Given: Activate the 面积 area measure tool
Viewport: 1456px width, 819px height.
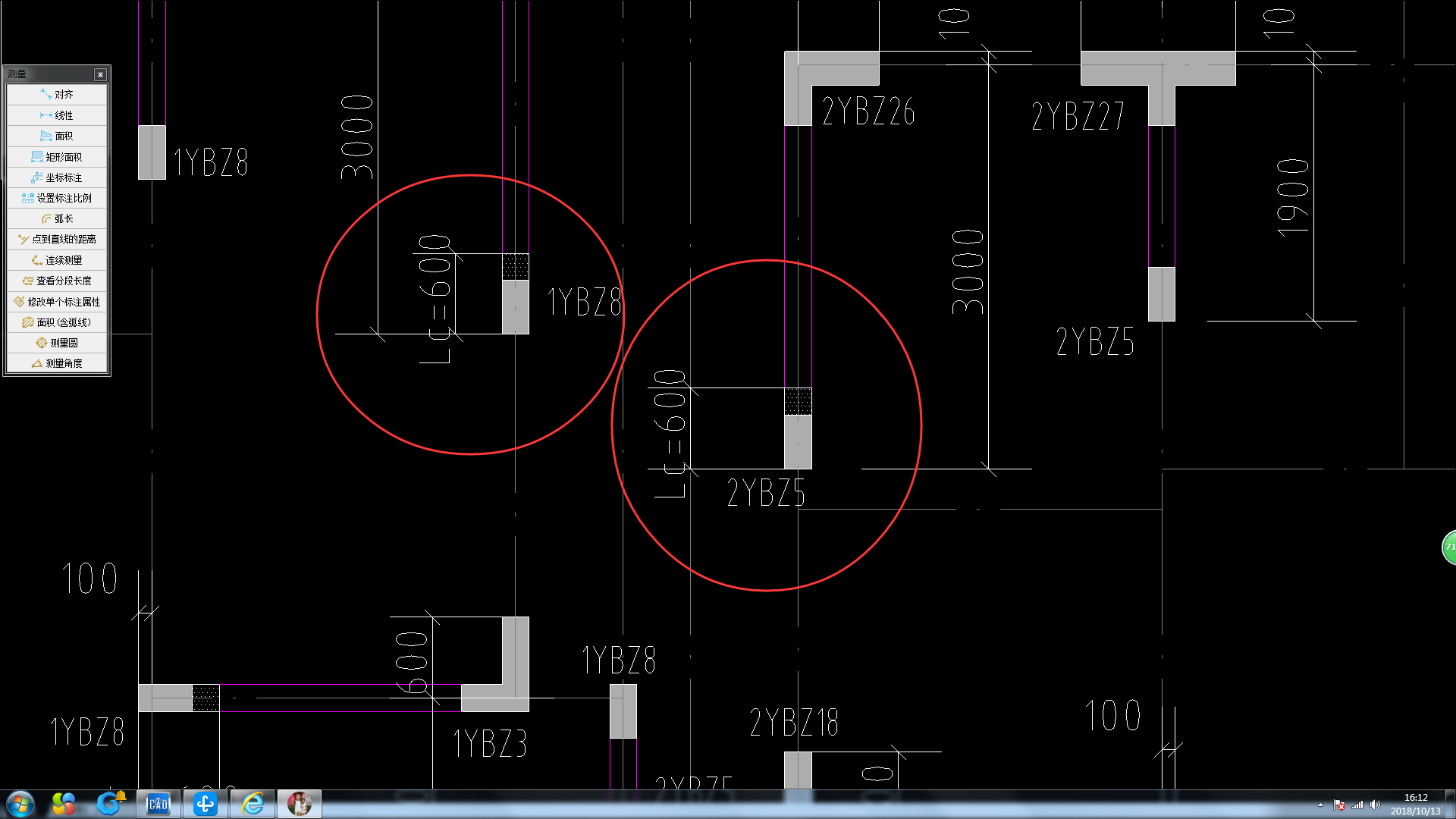Looking at the screenshot, I should coord(57,136).
